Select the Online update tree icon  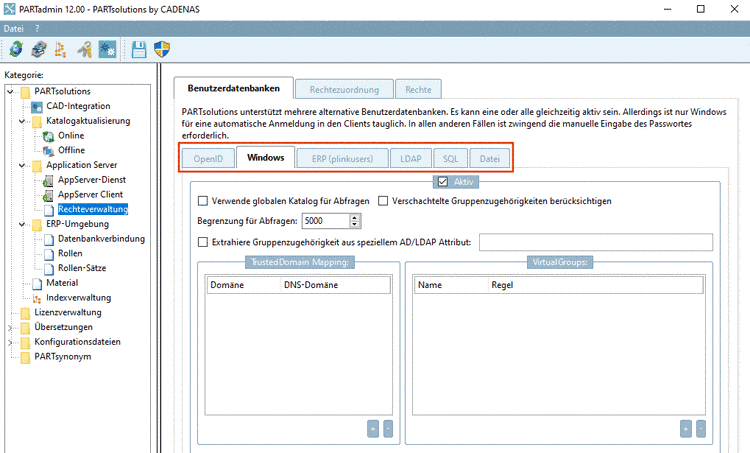[48, 136]
